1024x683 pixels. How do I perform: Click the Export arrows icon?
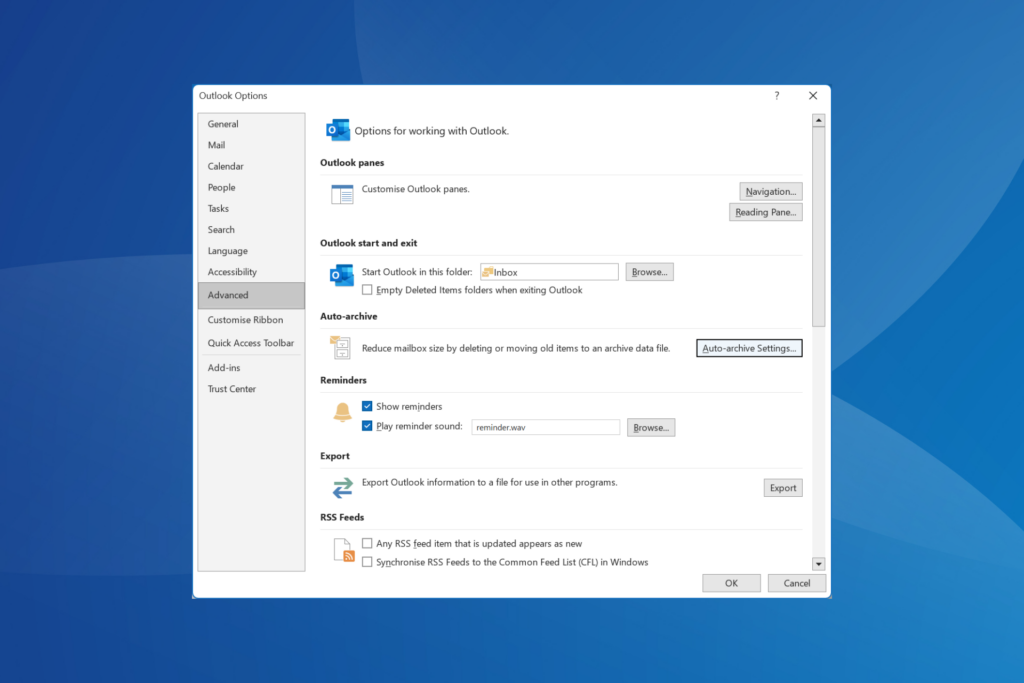[342, 487]
